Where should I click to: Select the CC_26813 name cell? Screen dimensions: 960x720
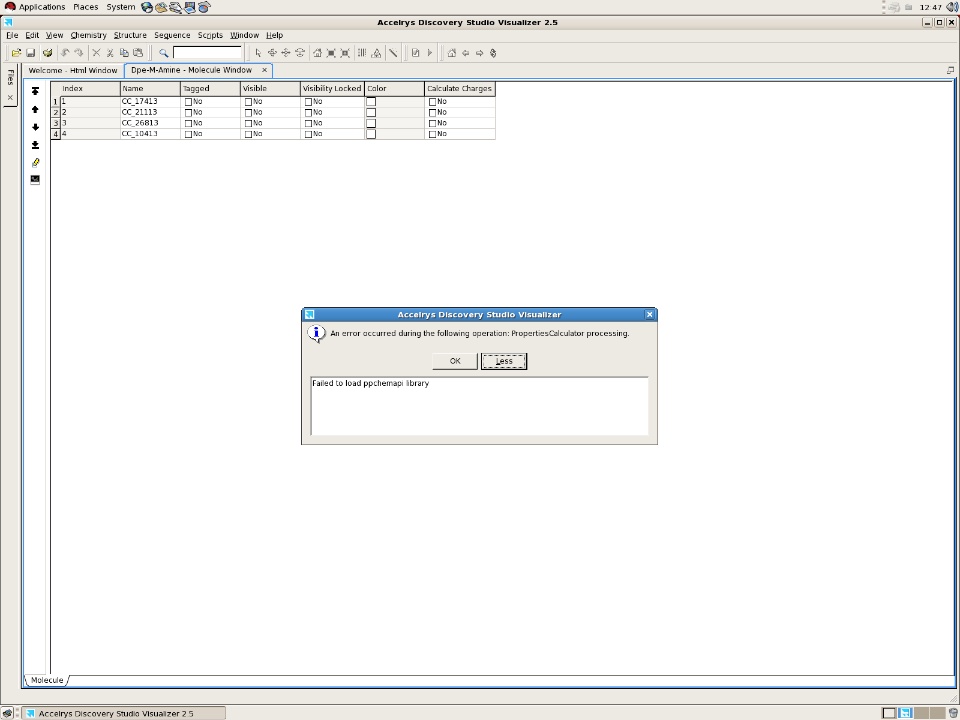coord(150,123)
